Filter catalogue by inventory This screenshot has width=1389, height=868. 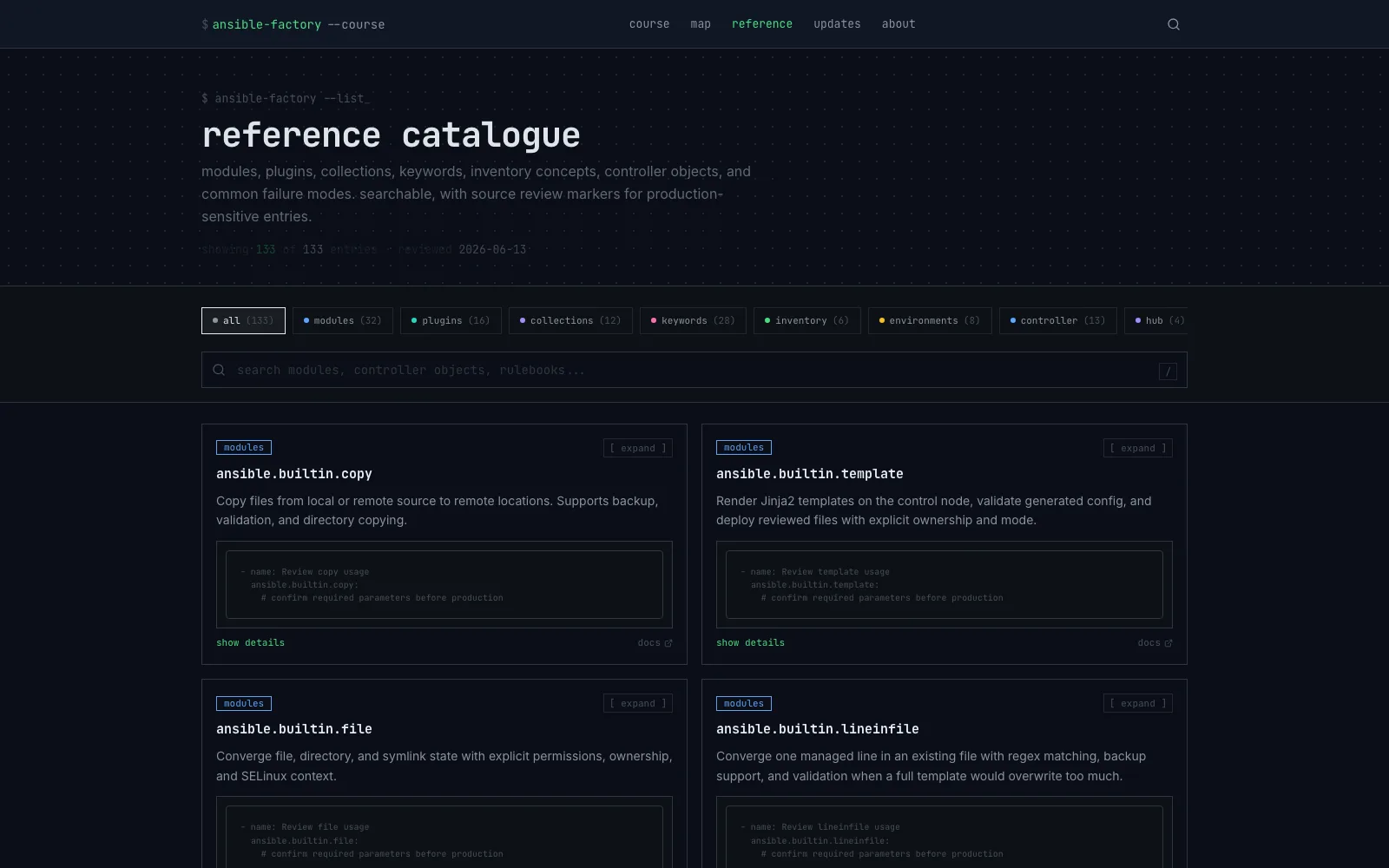[x=807, y=320]
